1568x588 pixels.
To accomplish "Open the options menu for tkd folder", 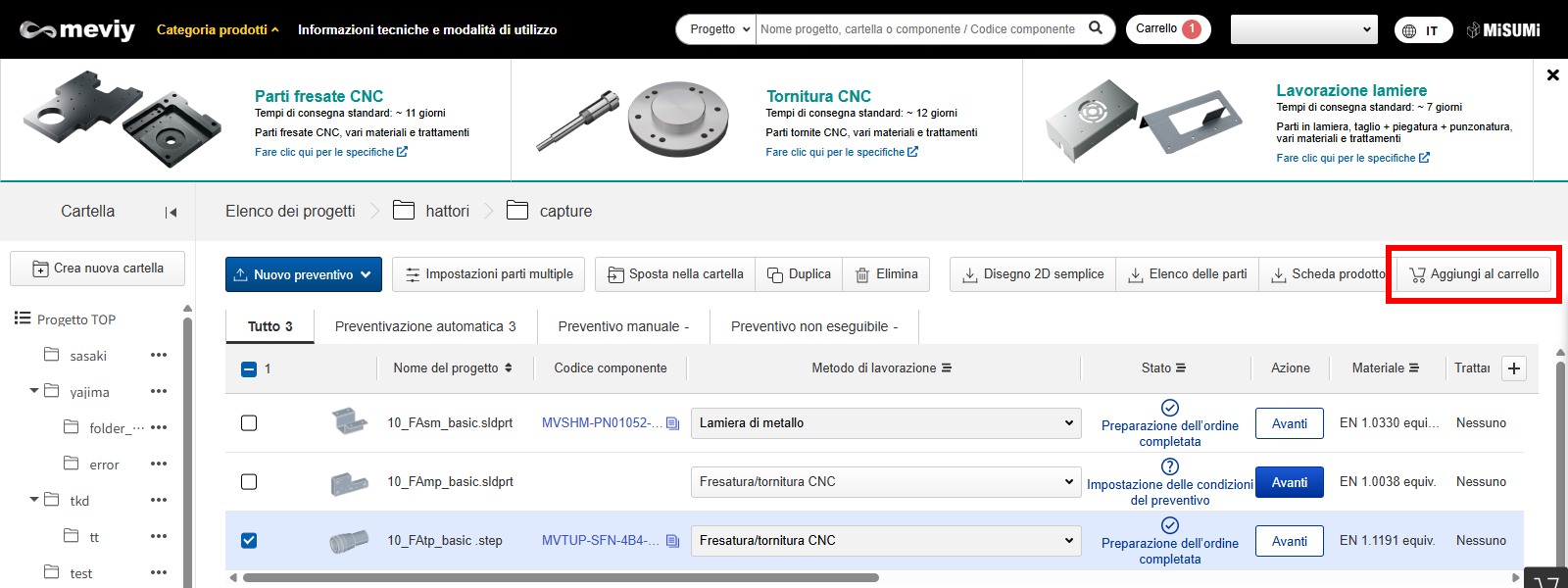I will coord(159,501).
